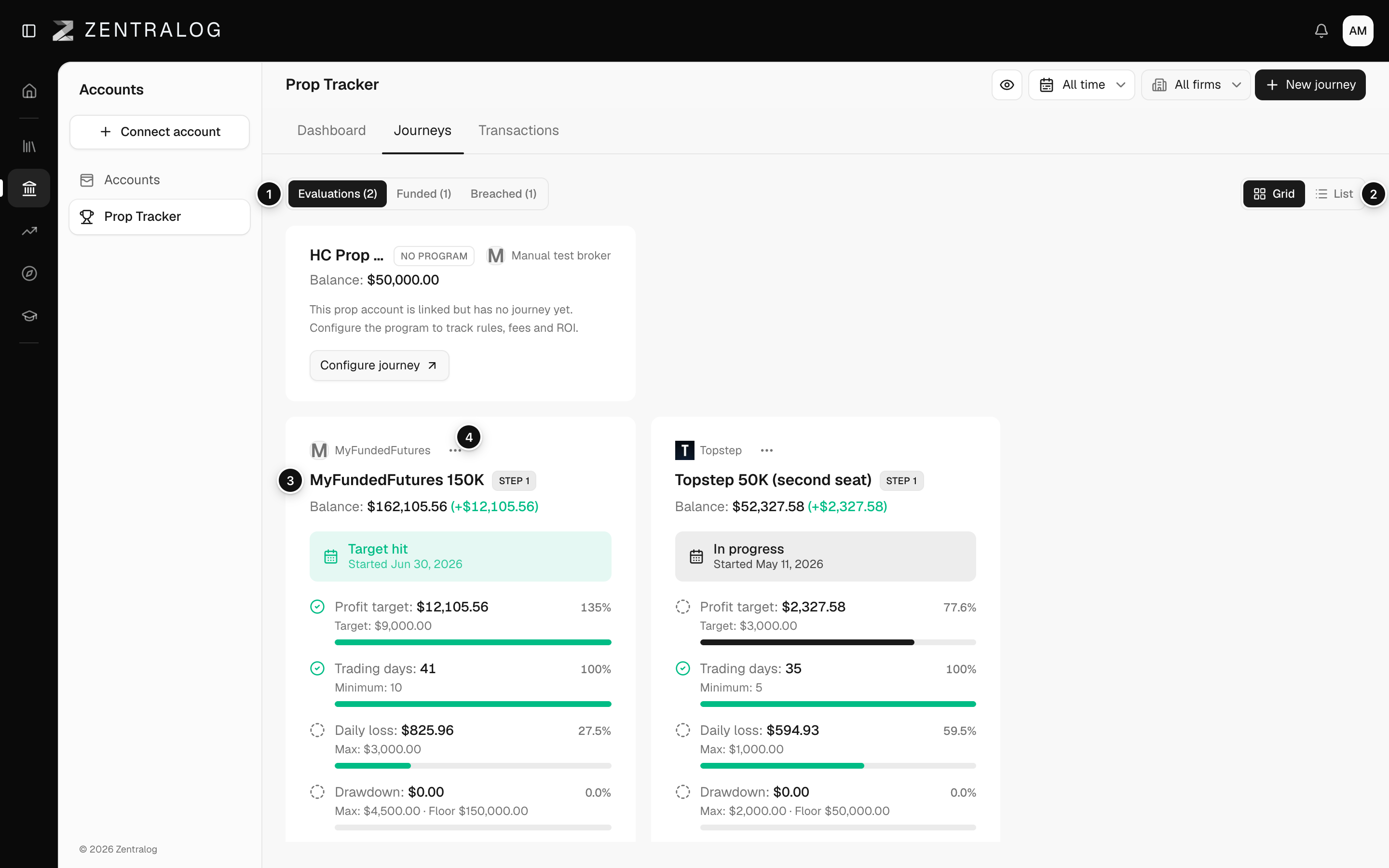Click Topstep profit target progress bar

(837, 642)
